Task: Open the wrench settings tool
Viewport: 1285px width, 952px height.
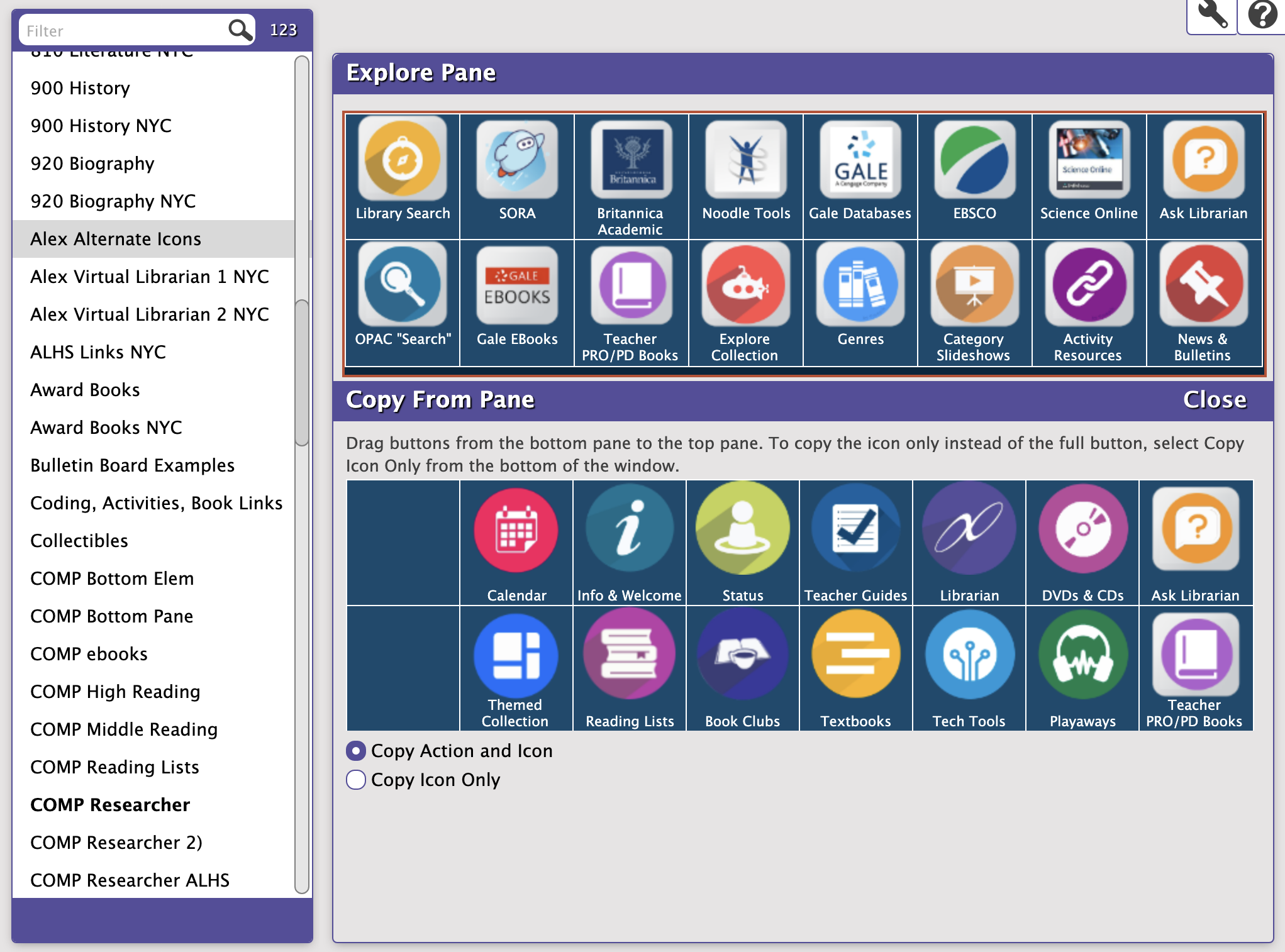Action: 1211,15
